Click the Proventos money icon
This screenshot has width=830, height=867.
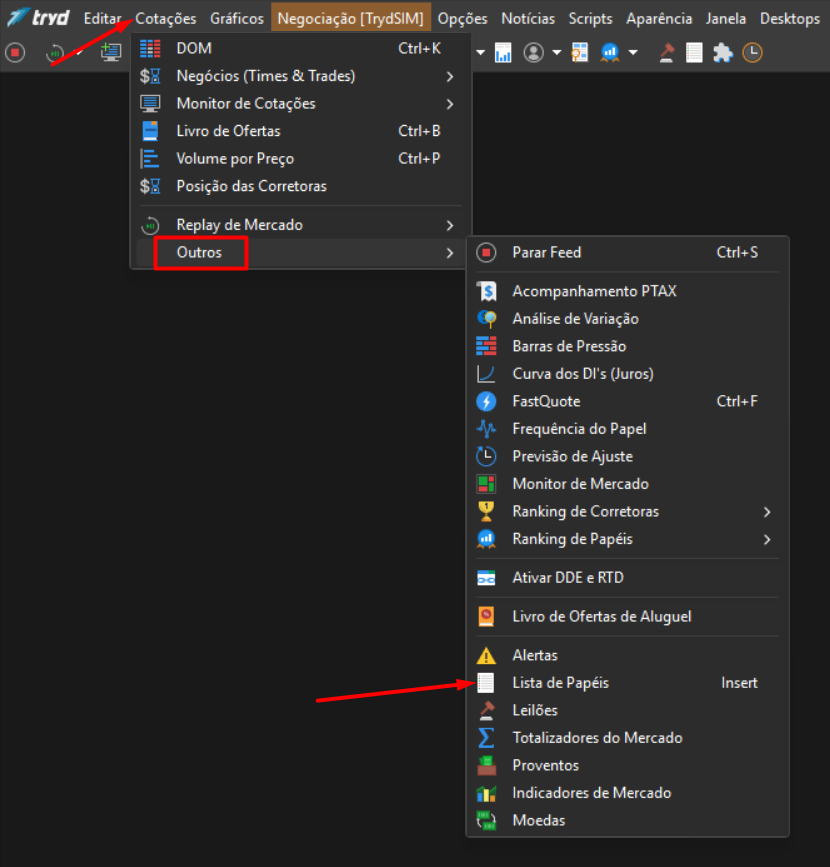point(486,766)
